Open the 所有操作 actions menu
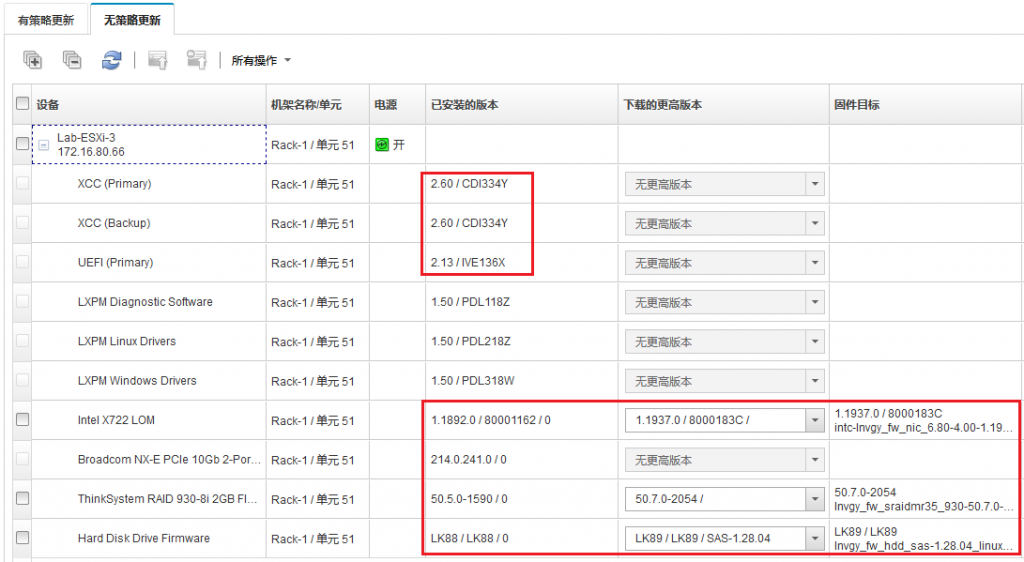 pos(261,61)
